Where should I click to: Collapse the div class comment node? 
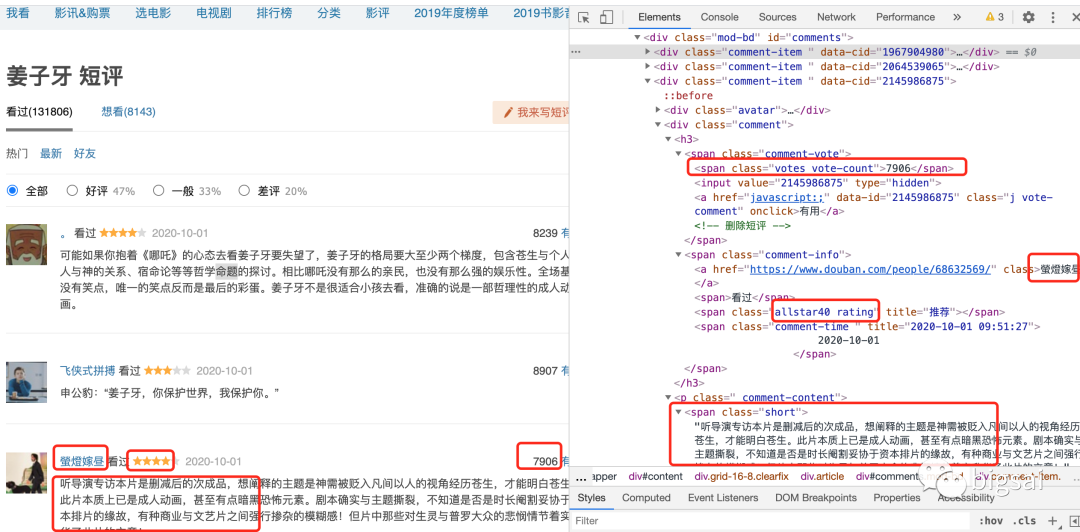click(x=658, y=125)
